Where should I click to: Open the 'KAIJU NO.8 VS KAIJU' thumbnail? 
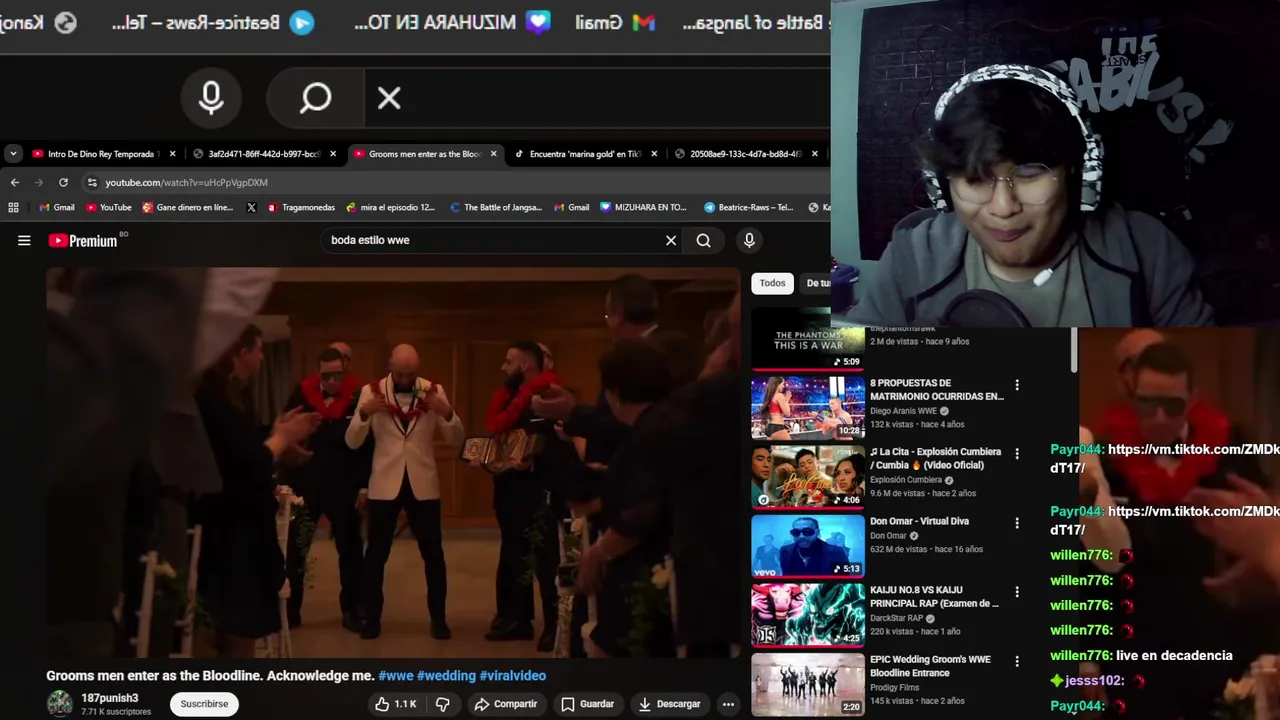(x=808, y=615)
